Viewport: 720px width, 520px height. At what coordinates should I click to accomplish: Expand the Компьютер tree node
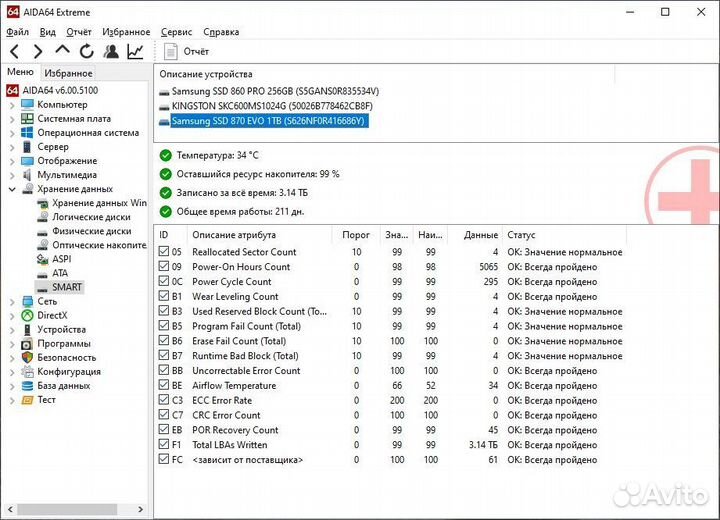[12, 105]
